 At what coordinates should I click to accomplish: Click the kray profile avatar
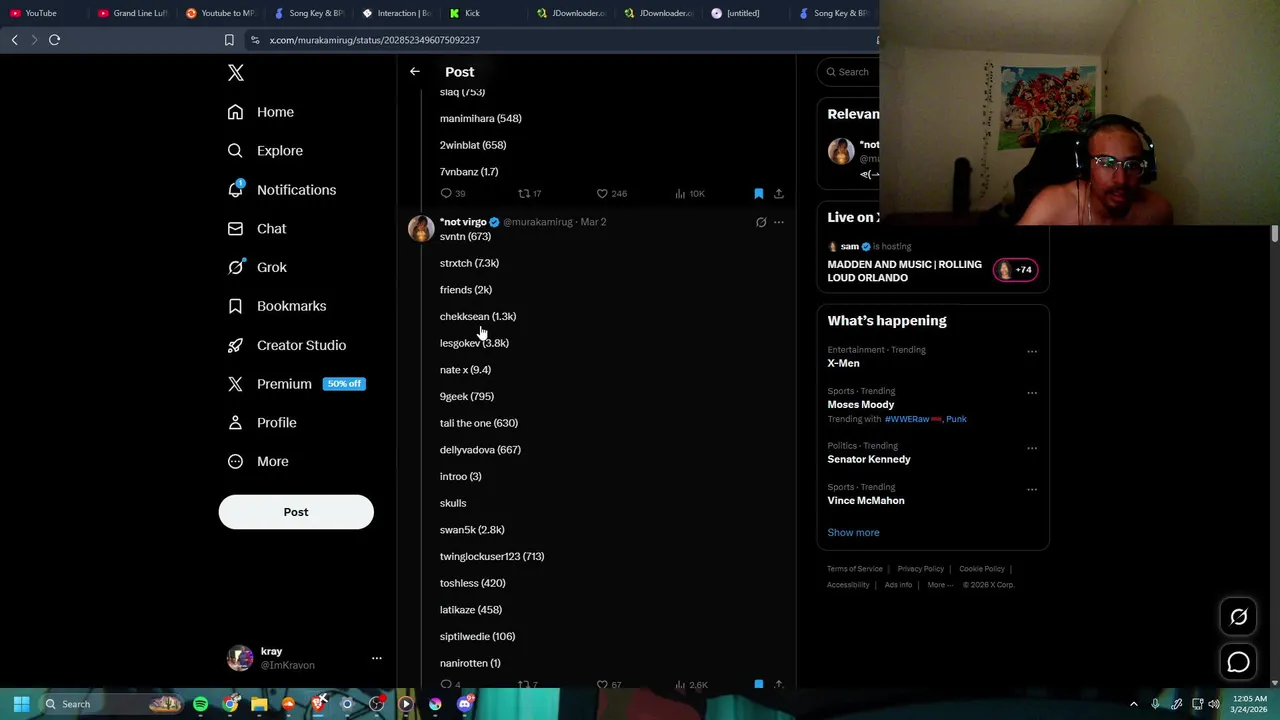240,658
